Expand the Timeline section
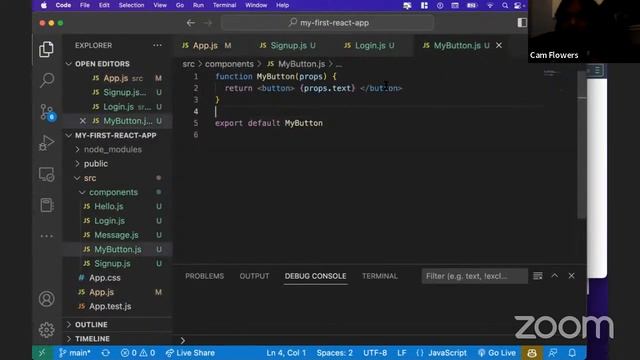Screen dimensions: 640x360 pyautogui.click(x=69, y=339)
